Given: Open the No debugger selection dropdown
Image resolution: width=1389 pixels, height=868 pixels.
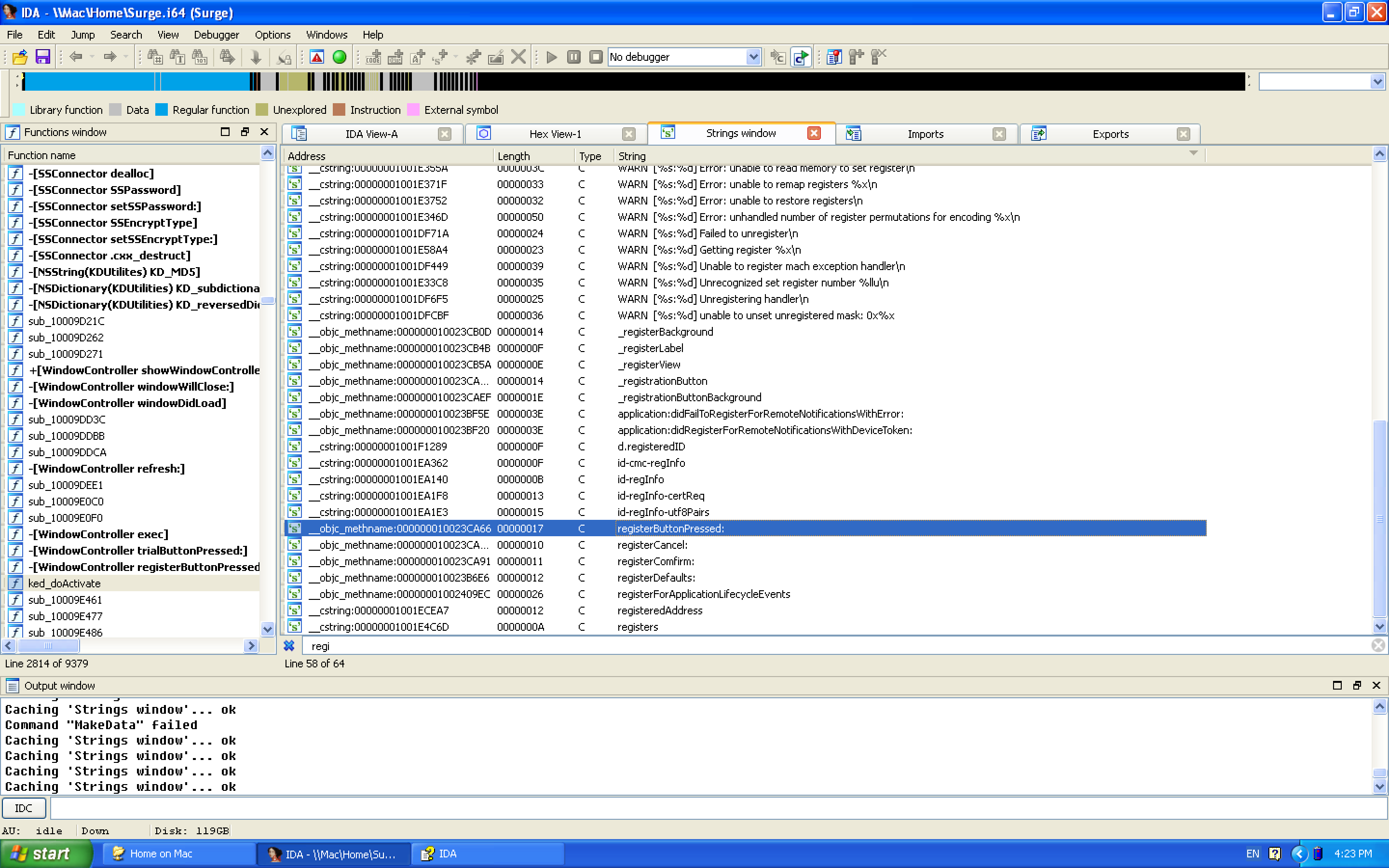Looking at the screenshot, I should [754, 57].
